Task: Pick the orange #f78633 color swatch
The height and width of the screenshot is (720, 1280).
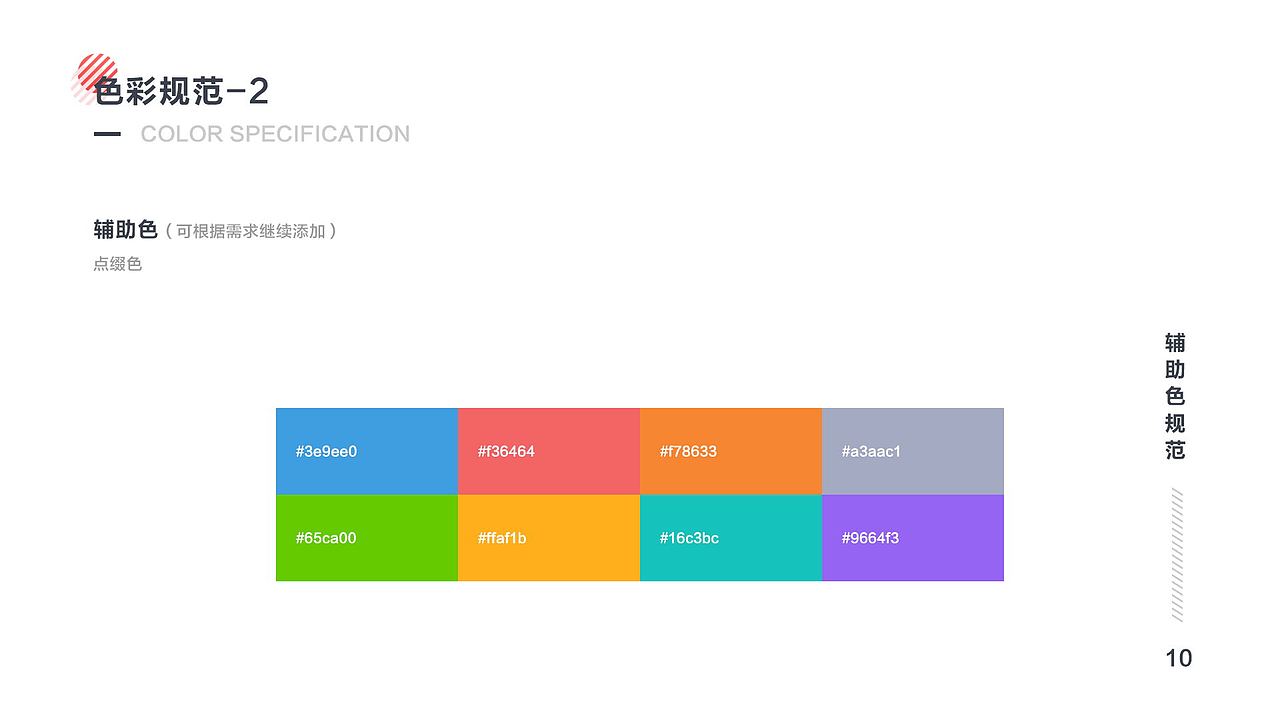Action: tap(731, 451)
